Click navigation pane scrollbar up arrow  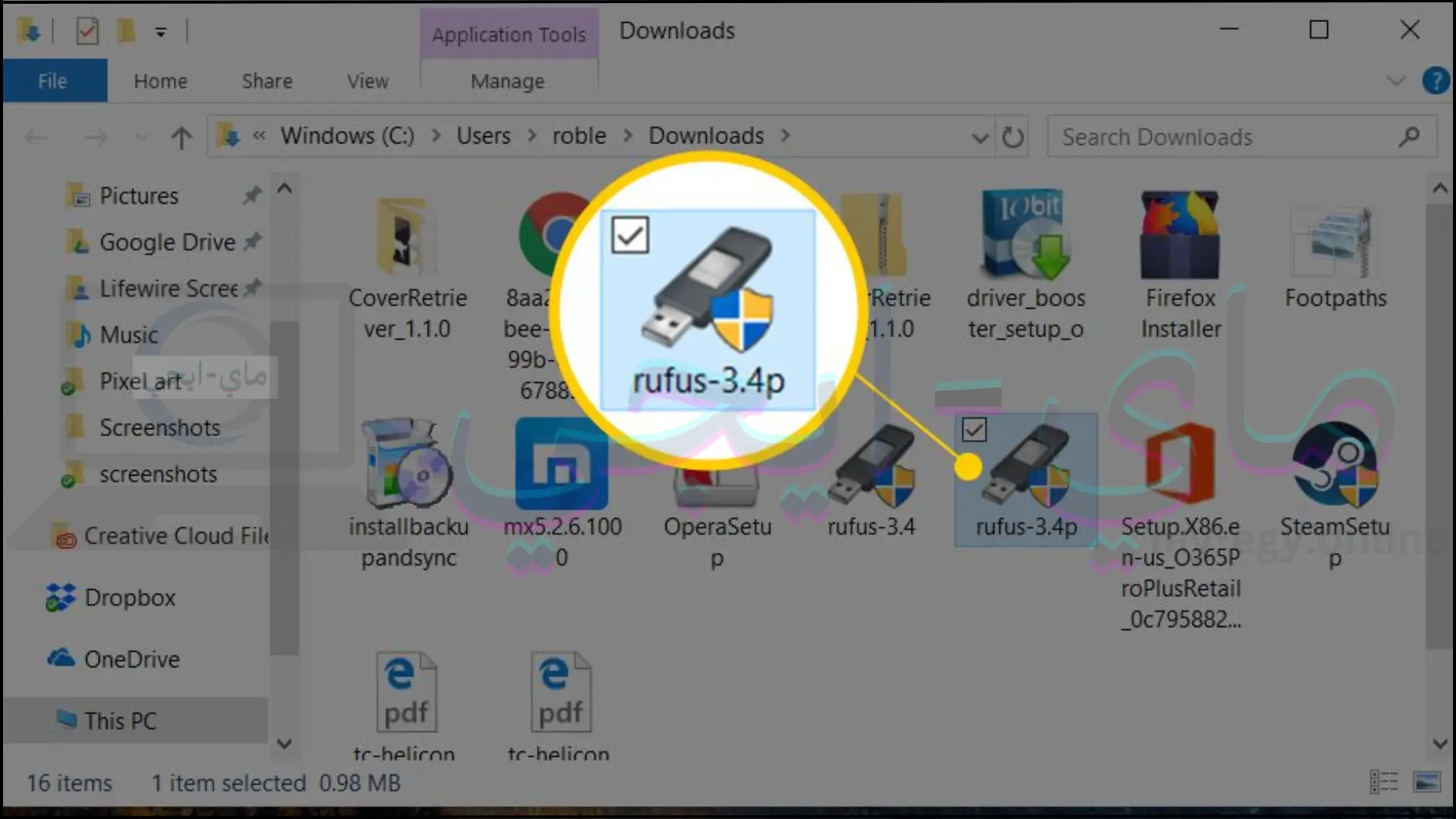(x=284, y=188)
